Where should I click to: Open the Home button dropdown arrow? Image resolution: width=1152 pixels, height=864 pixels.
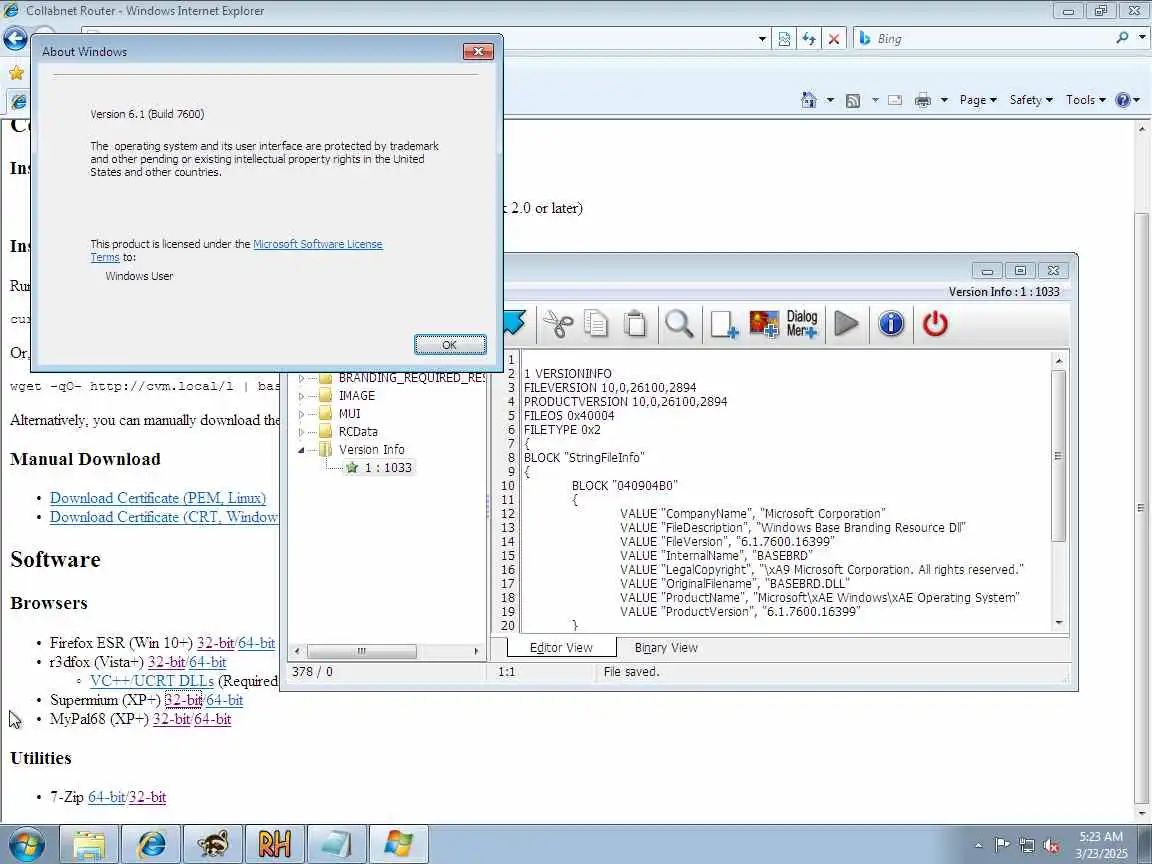click(x=830, y=100)
